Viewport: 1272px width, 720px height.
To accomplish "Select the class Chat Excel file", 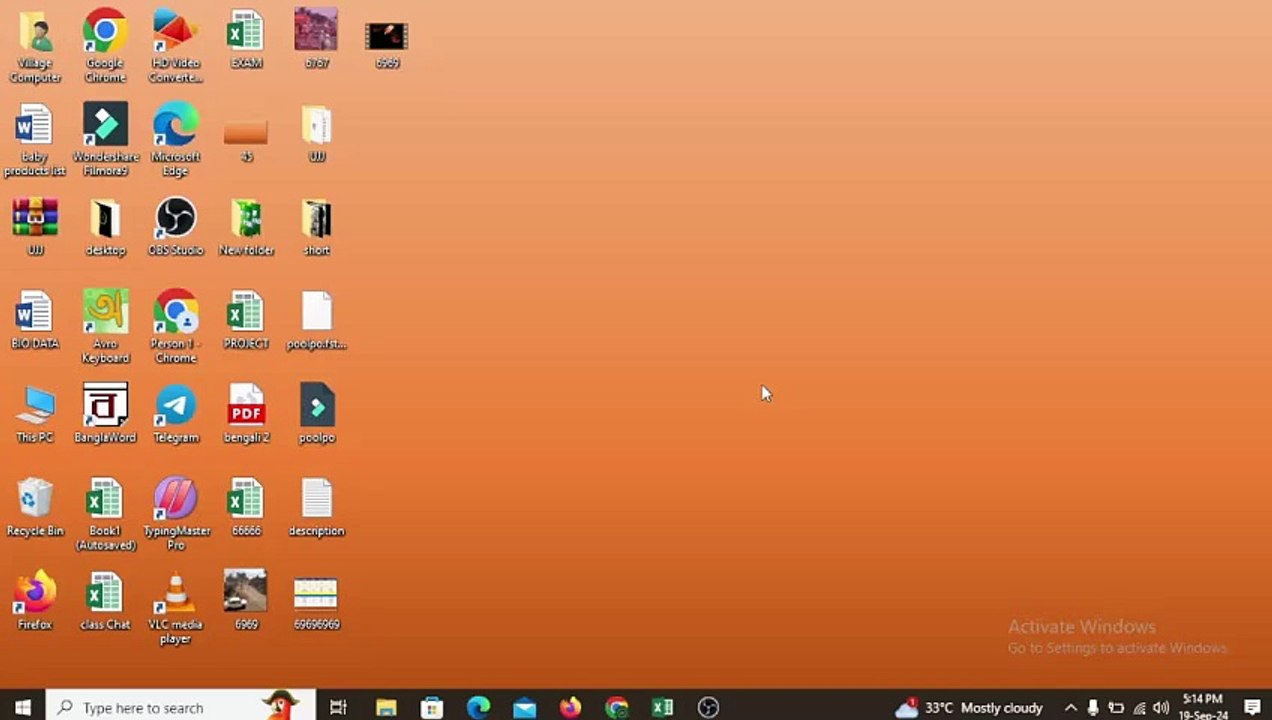I will [105, 600].
